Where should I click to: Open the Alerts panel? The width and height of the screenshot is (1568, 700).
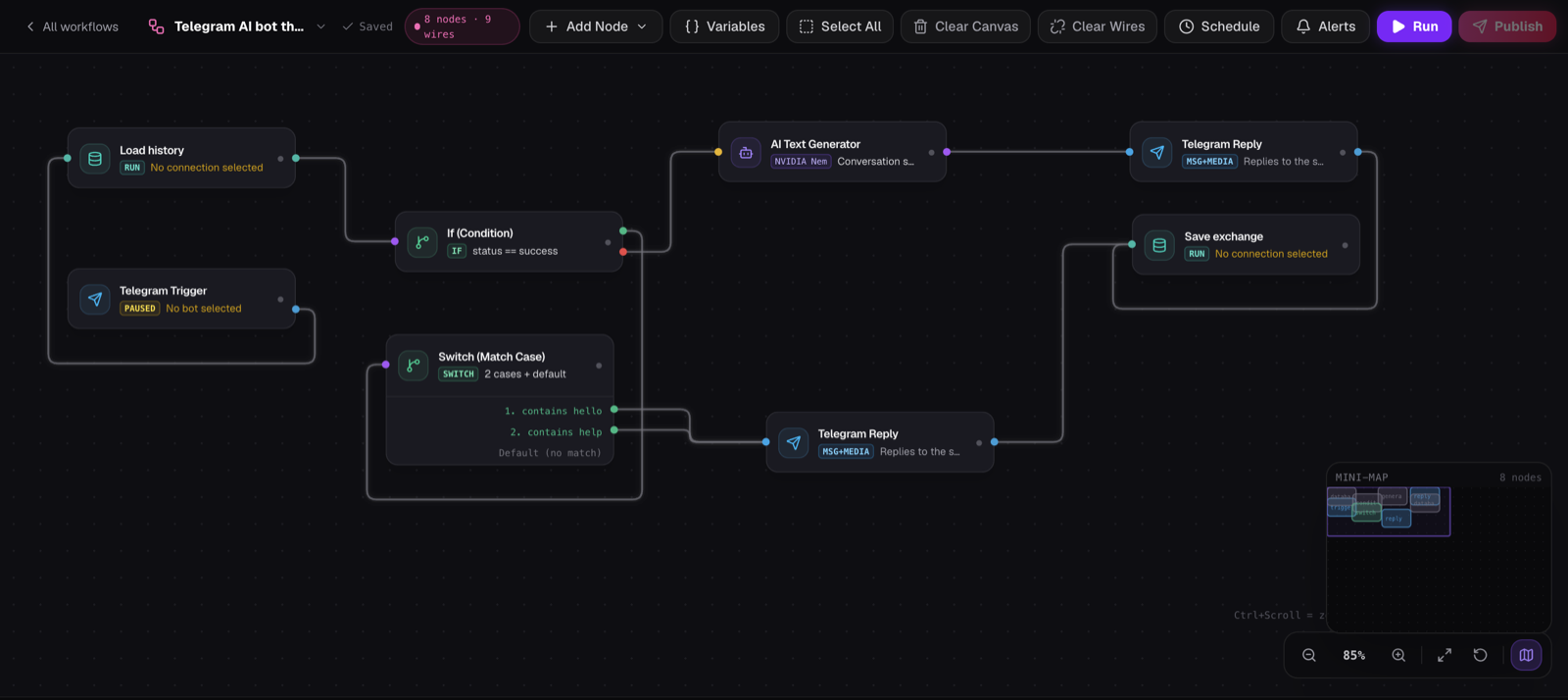[x=1325, y=26]
